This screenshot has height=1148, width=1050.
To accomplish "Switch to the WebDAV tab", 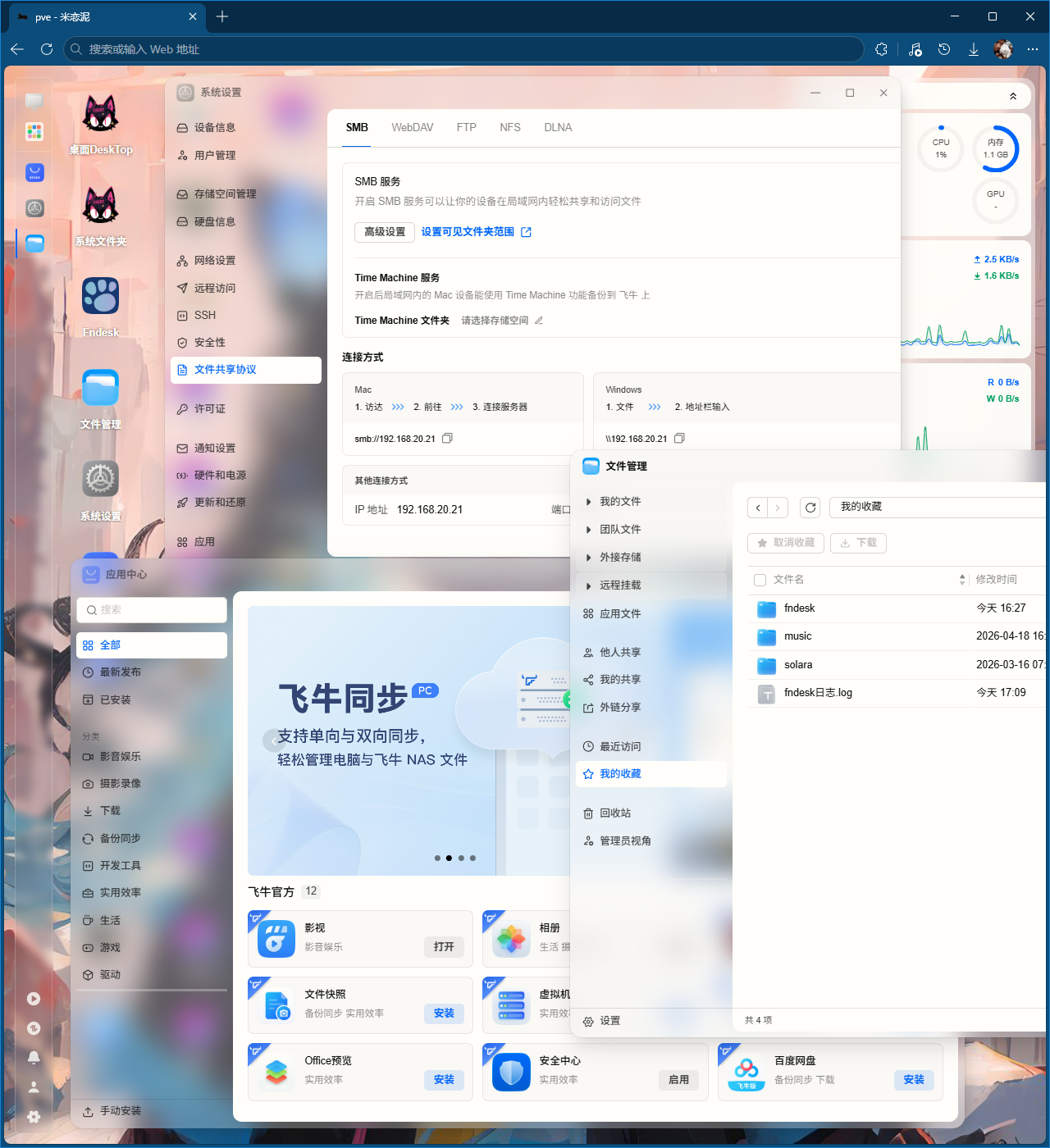I will pos(412,127).
